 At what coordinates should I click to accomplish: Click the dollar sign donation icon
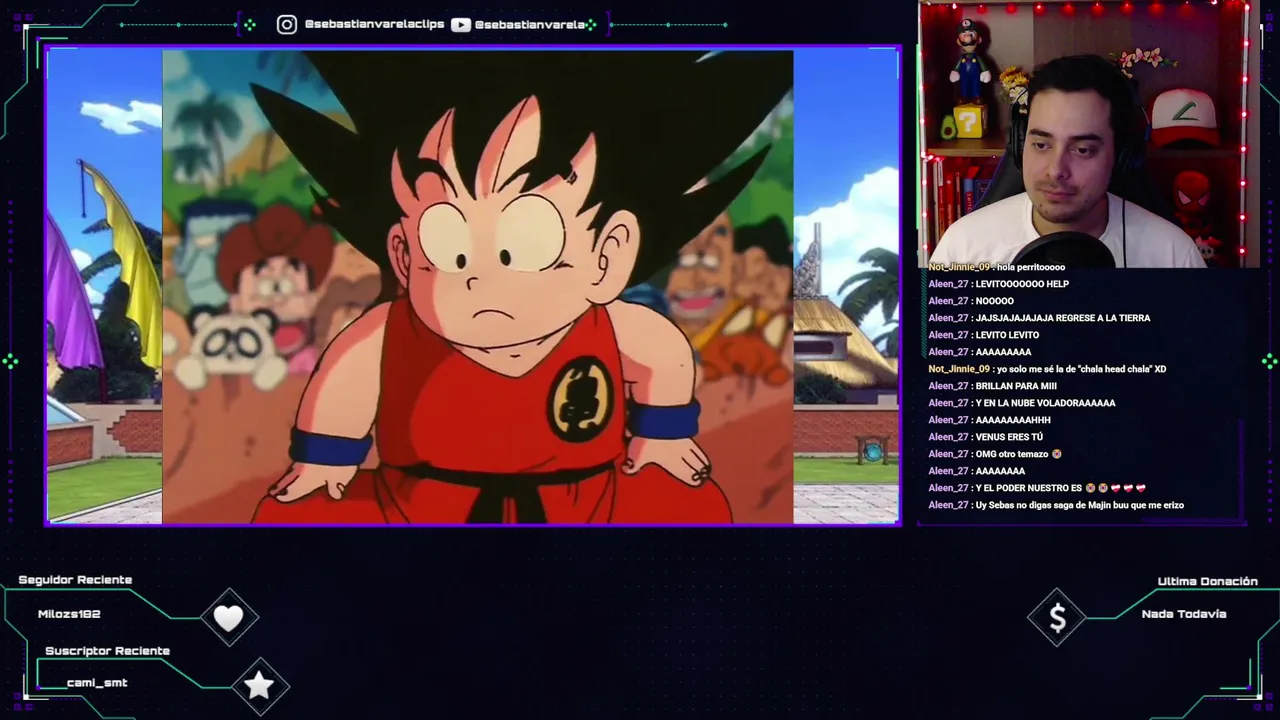pos(1057,619)
